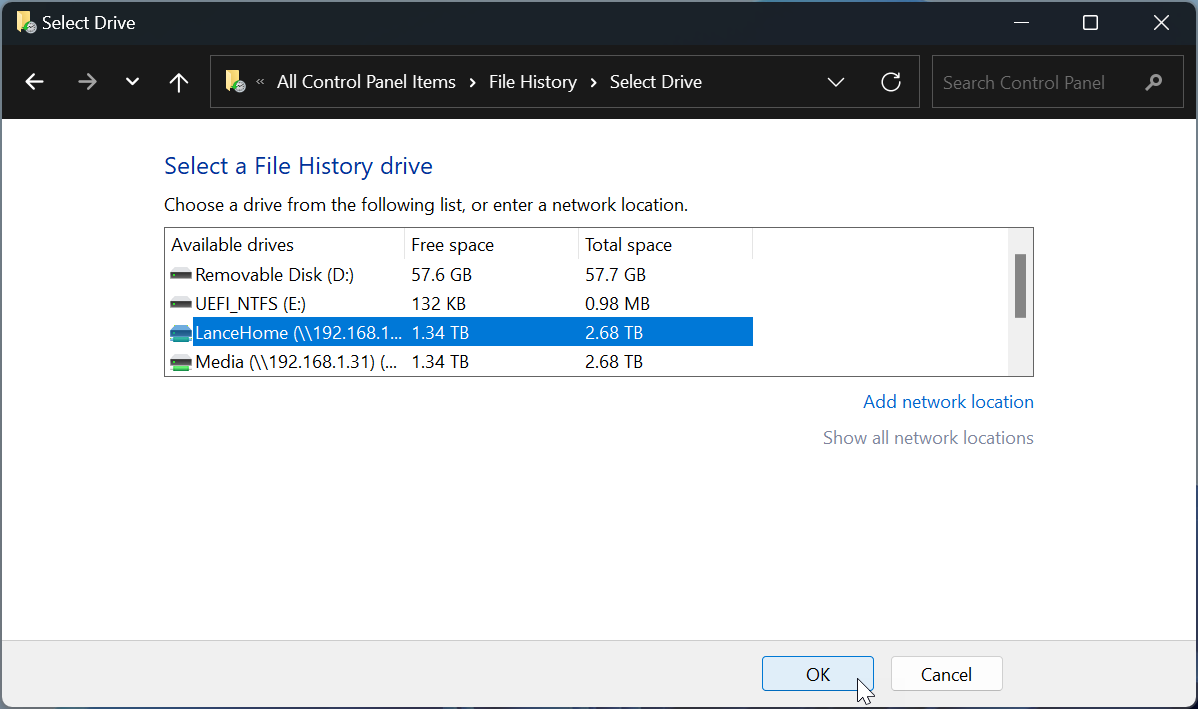Image resolution: width=1198 pixels, height=709 pixels.
Task: Expand the address bar history dropdown
Action: coord(836,82)
